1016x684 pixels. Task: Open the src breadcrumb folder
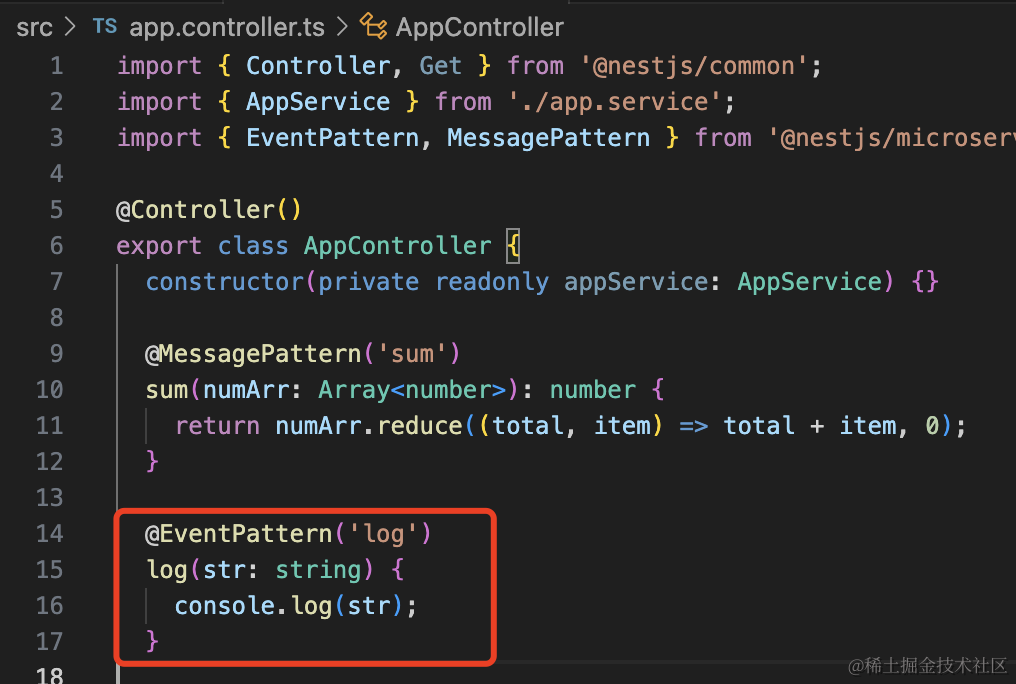coord(34,27)
